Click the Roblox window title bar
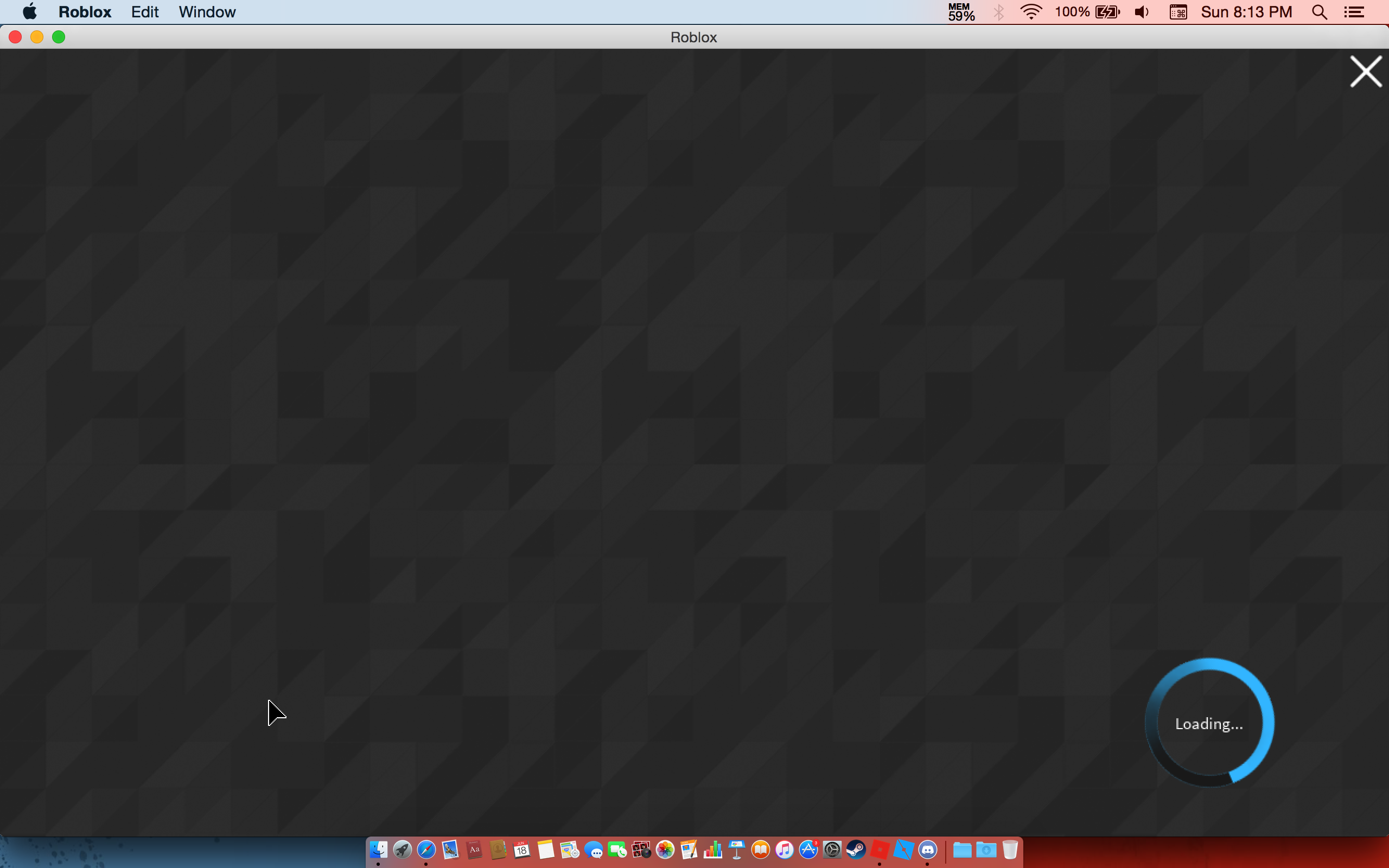 [693, 37]
